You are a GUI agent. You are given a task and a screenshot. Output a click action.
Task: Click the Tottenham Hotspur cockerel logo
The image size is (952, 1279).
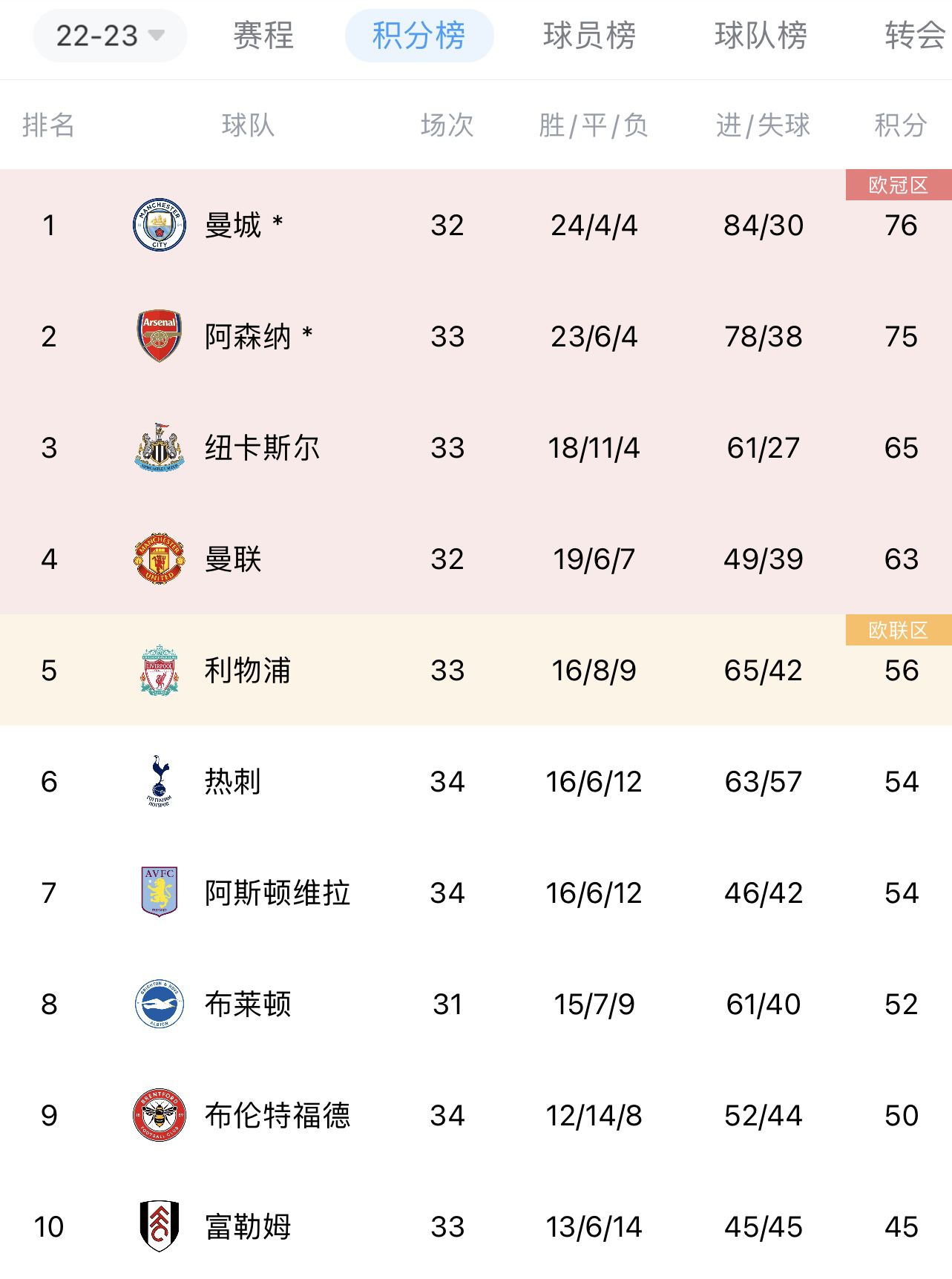click(160, 781)
